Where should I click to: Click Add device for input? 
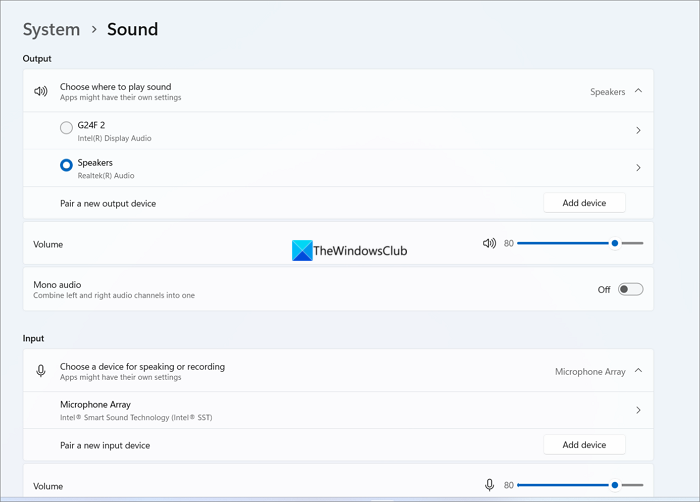584,445
